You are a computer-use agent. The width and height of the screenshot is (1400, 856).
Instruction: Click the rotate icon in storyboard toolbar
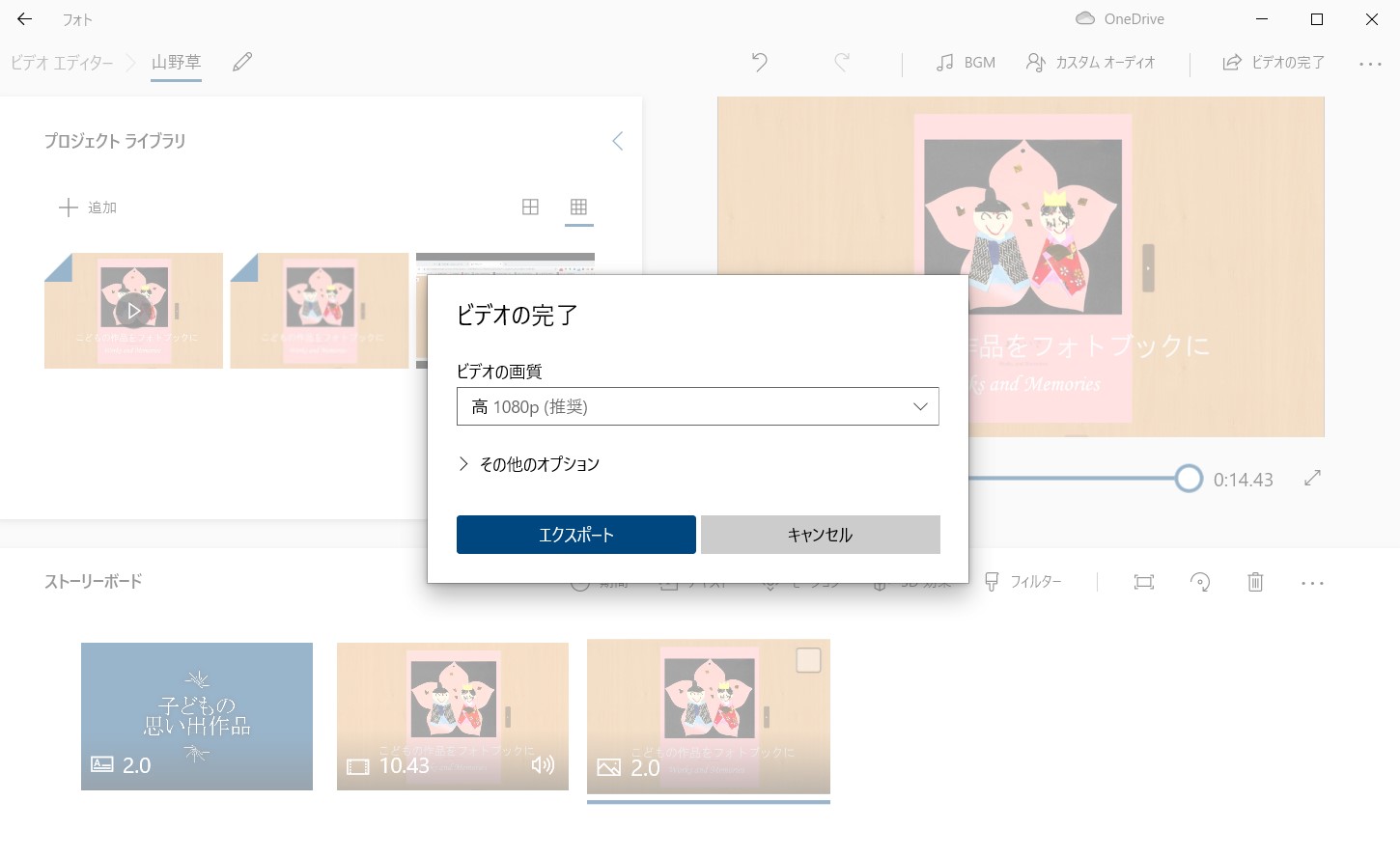pos(1200,582)
